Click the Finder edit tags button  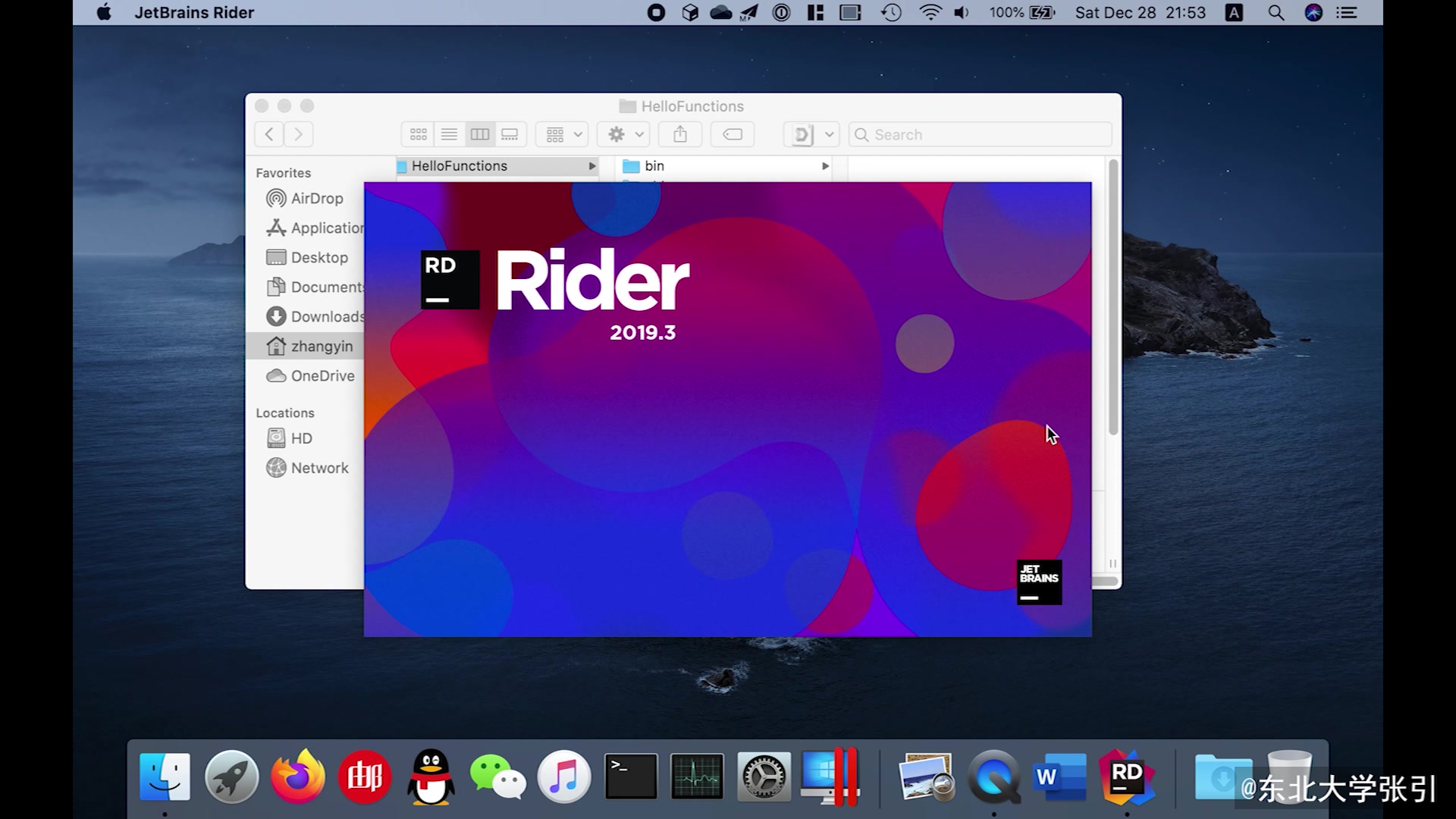[x=733, y=134]
